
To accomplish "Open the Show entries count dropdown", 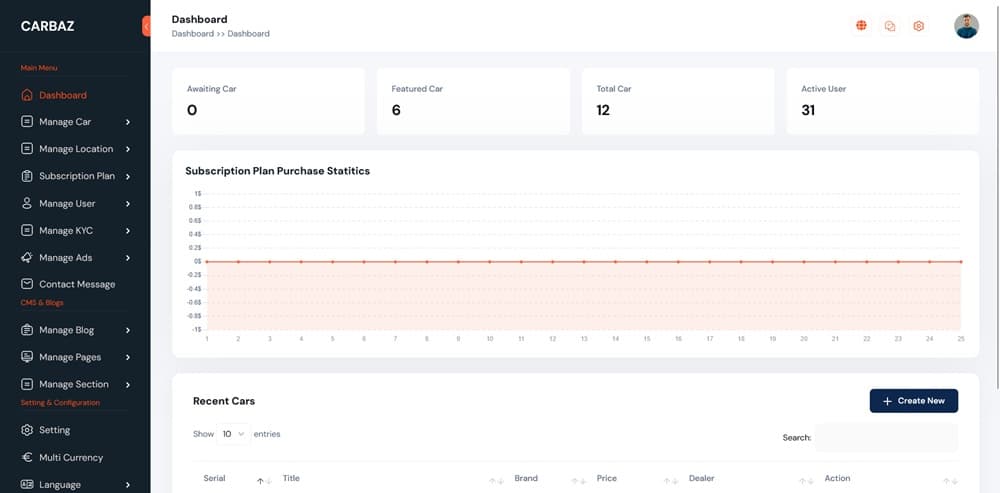I will (233, 434).
